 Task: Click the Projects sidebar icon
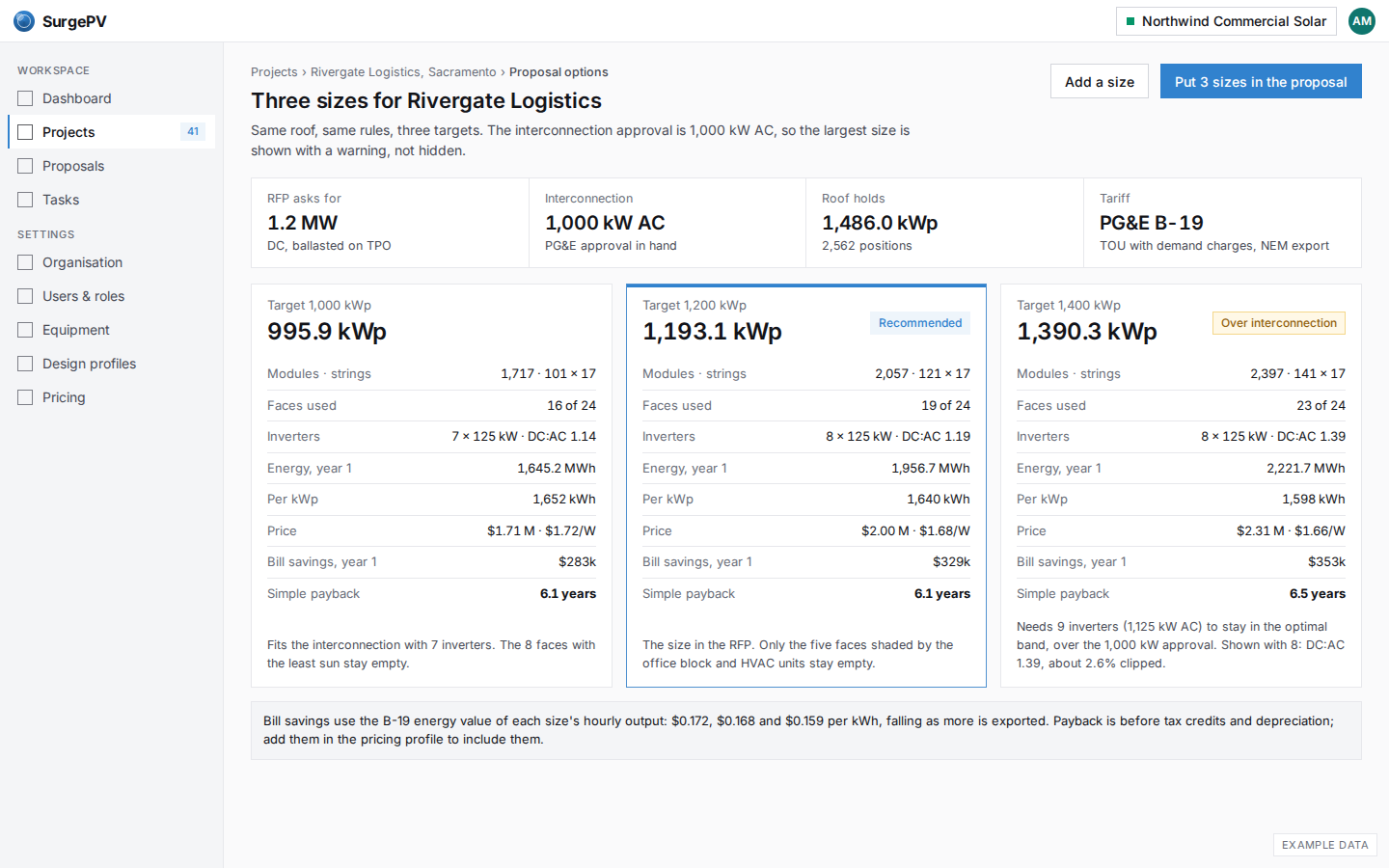coord(25,132)
